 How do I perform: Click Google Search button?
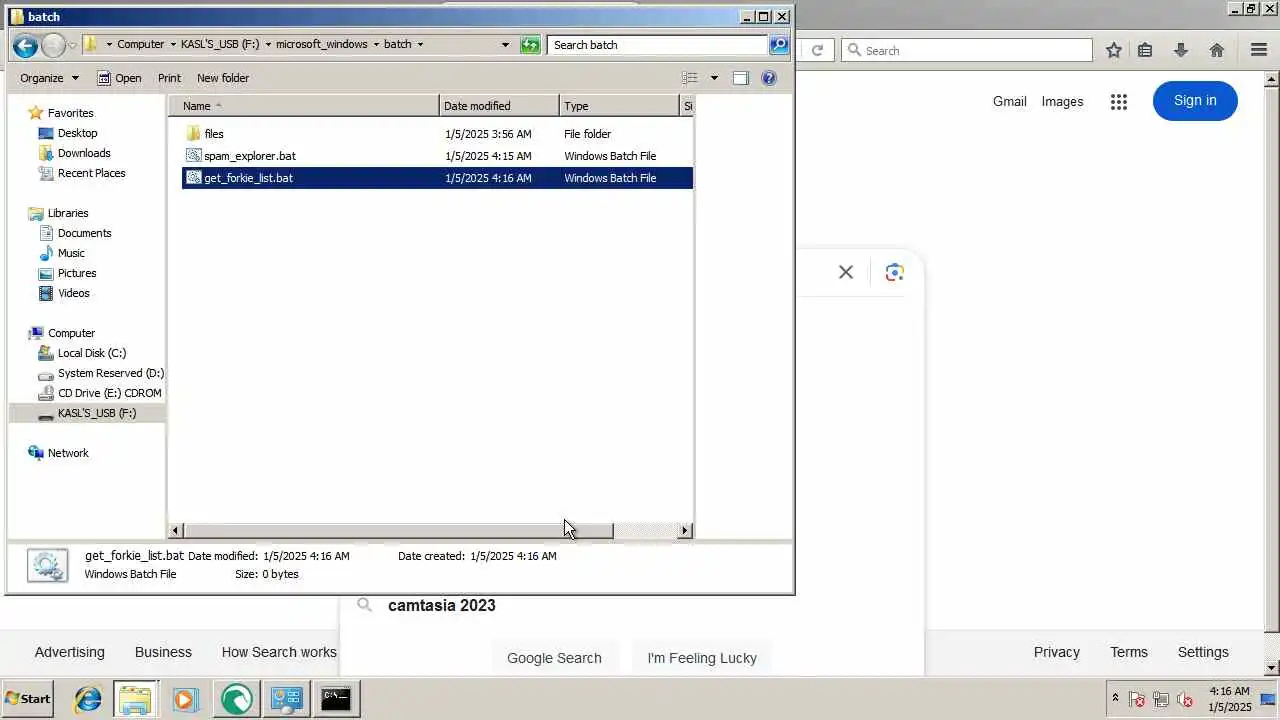554,657
